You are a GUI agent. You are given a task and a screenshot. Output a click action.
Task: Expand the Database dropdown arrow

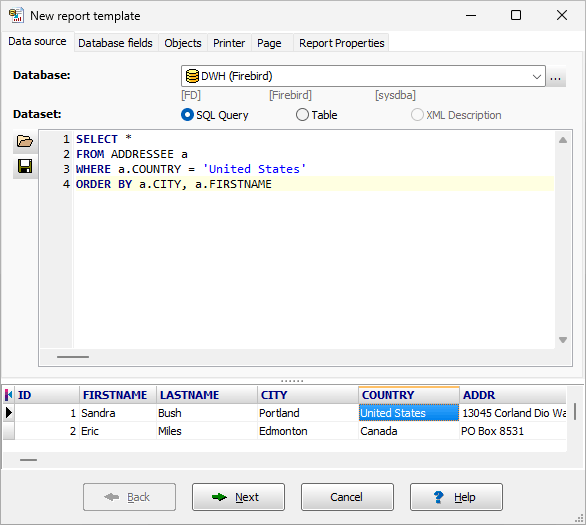(537, 77)
